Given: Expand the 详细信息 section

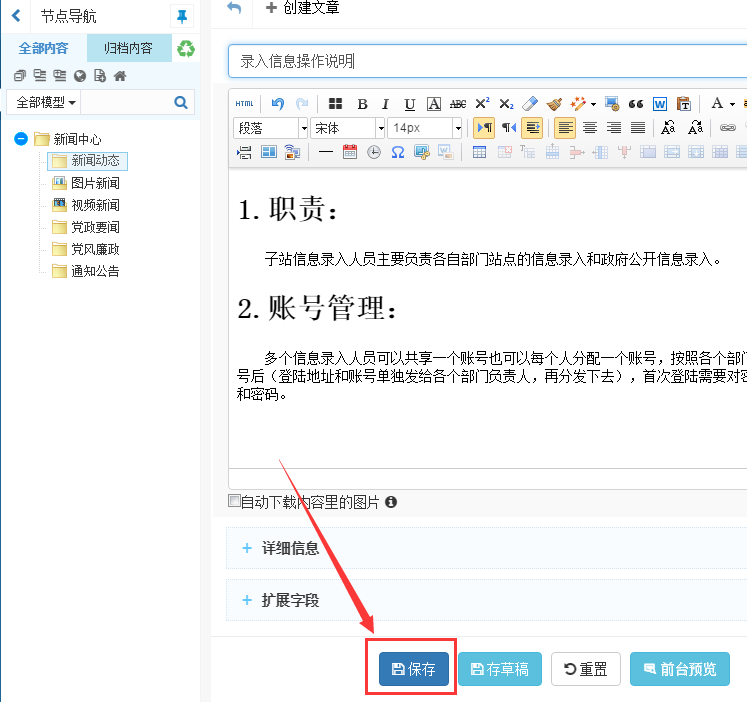Looking at the screenshot, I should 290,548.
